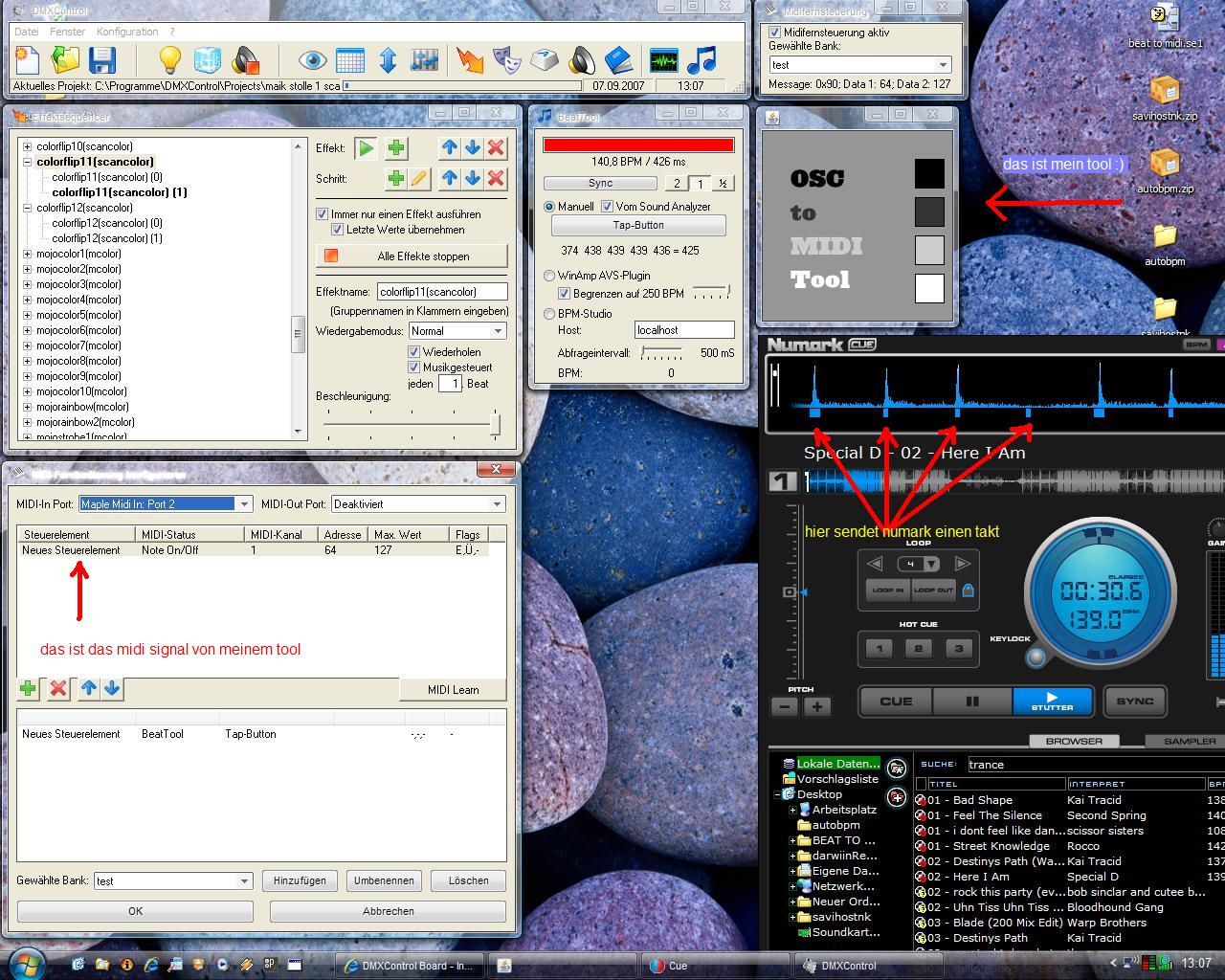This screenshot has width=1225, height=980.
Task: Edit the step with the pencil icon
Action: click(419, 179)
